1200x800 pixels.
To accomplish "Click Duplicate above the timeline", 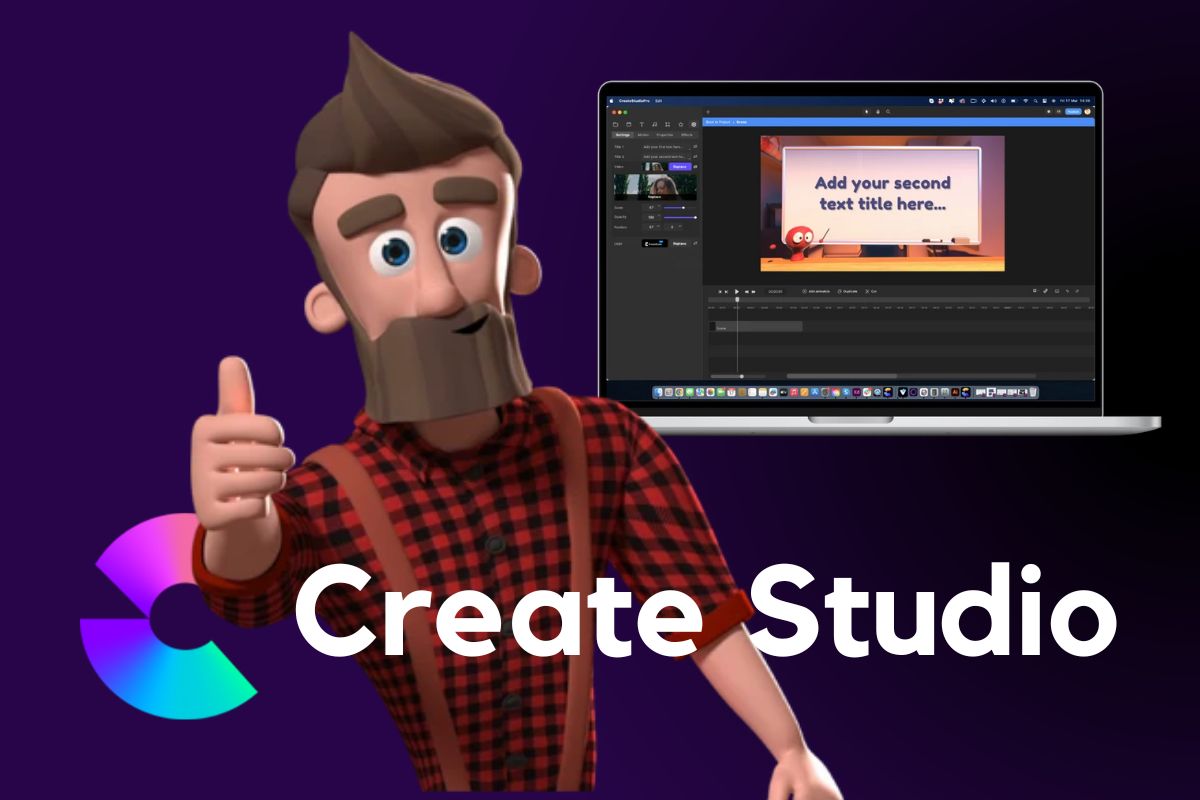I will (x=847, y=291).
